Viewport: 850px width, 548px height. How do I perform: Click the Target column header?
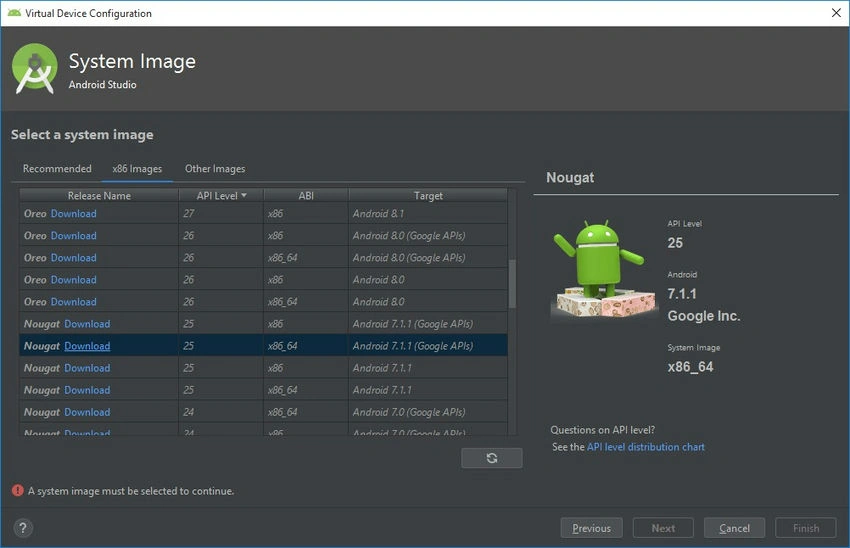pyautogui.click(x=428, y=196)
